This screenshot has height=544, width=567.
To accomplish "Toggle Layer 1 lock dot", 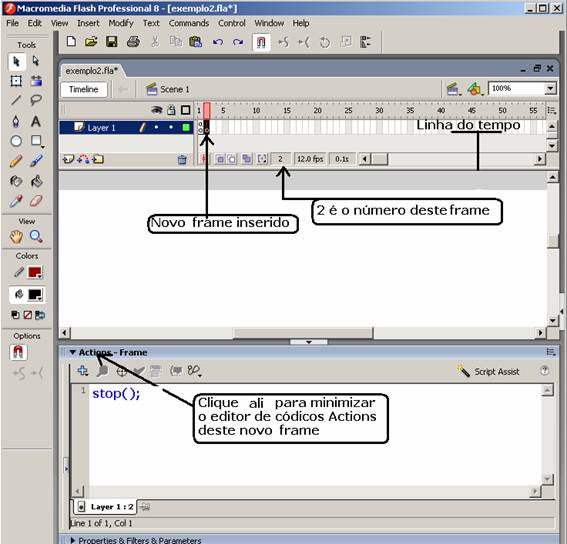I will pos(171,127).
